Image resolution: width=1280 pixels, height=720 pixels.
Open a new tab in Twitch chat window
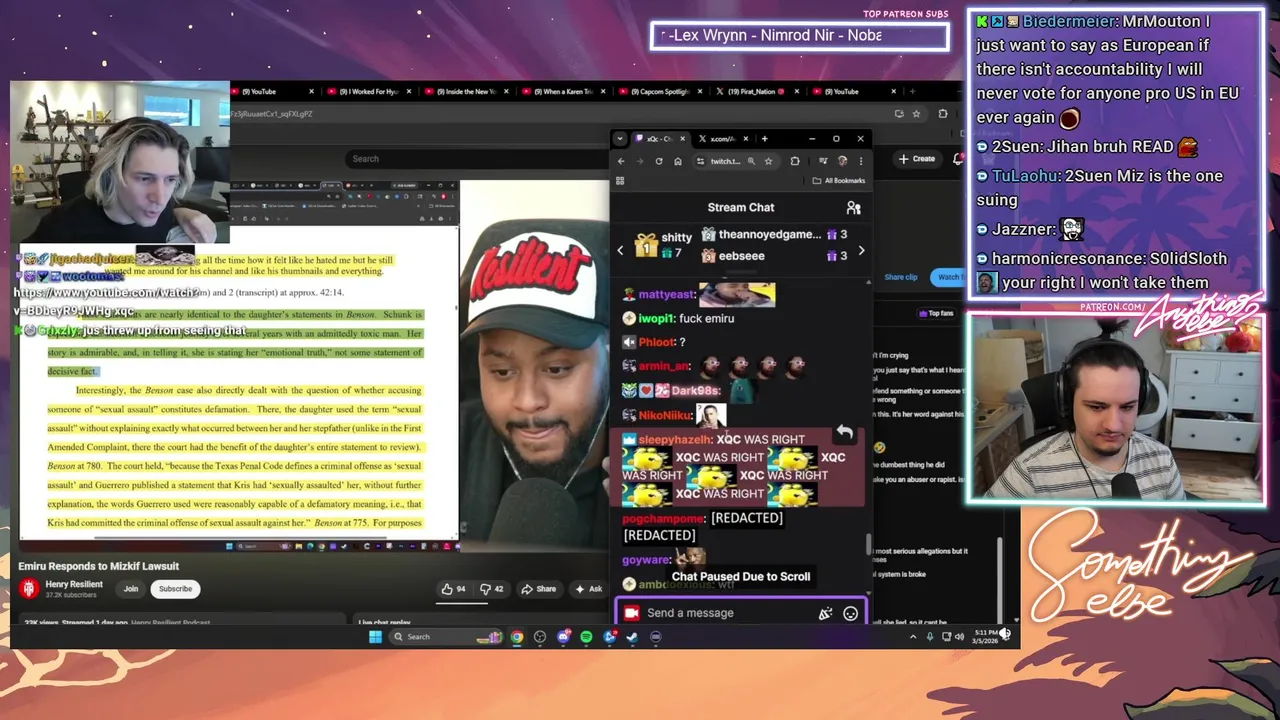click(764, 139)
